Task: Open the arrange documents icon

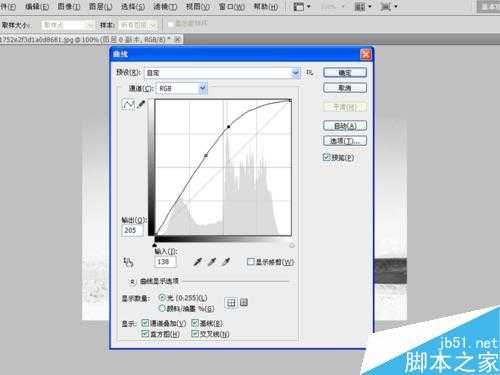Action: pos(360,6)
